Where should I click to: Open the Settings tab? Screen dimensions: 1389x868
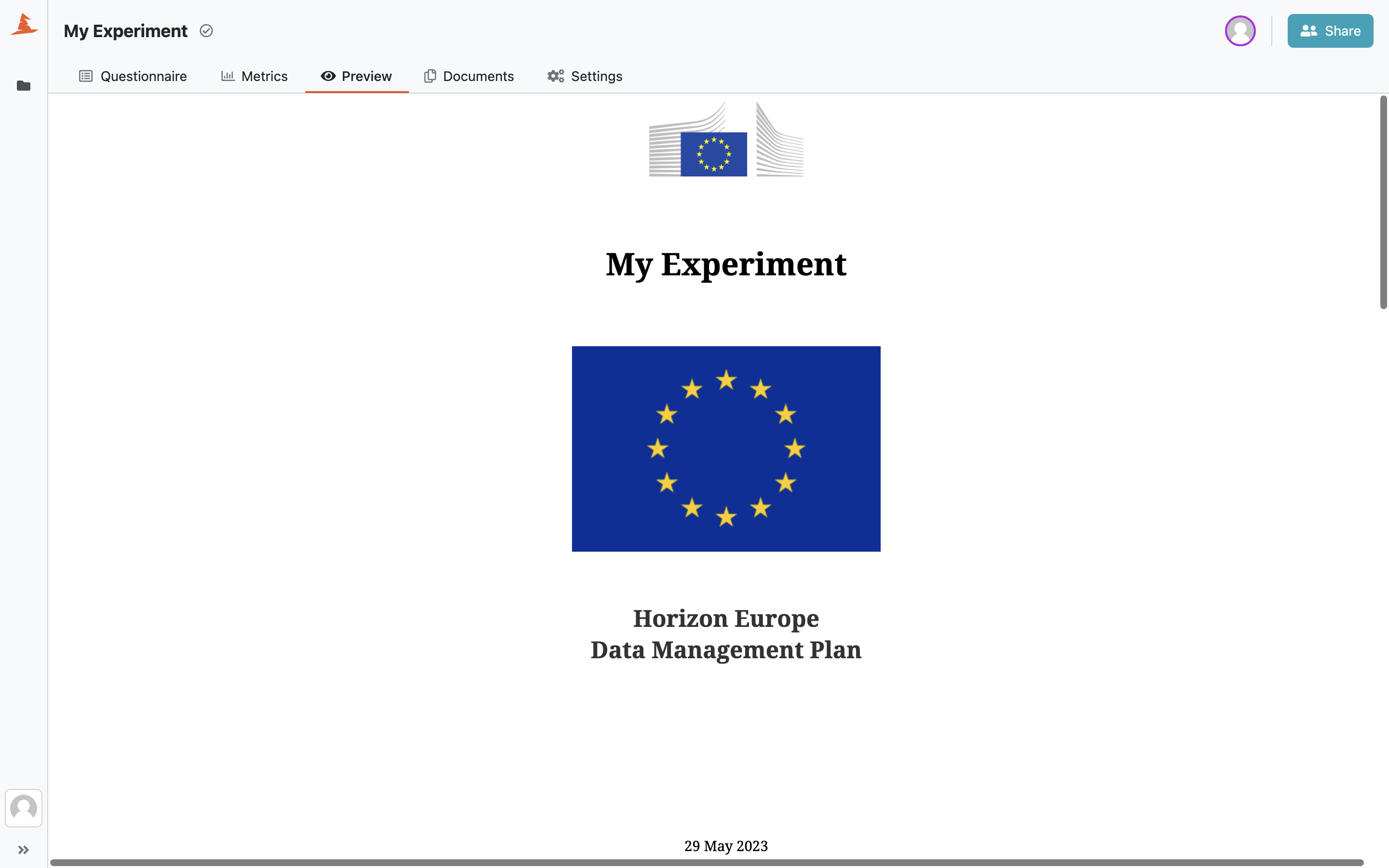point(585,76)
